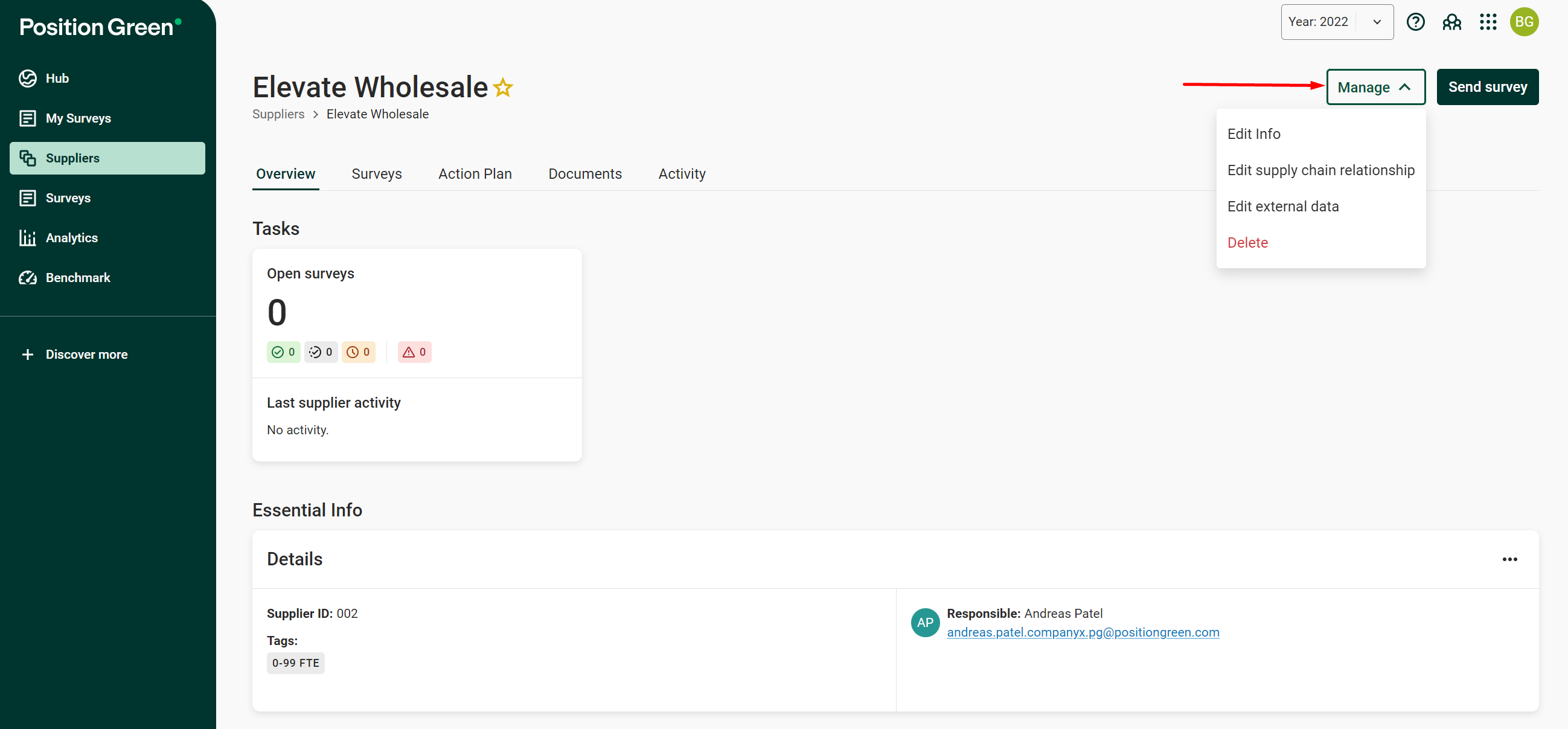
Task: Open the BG user avatar menu
Action: click(x=1523, y=22)
